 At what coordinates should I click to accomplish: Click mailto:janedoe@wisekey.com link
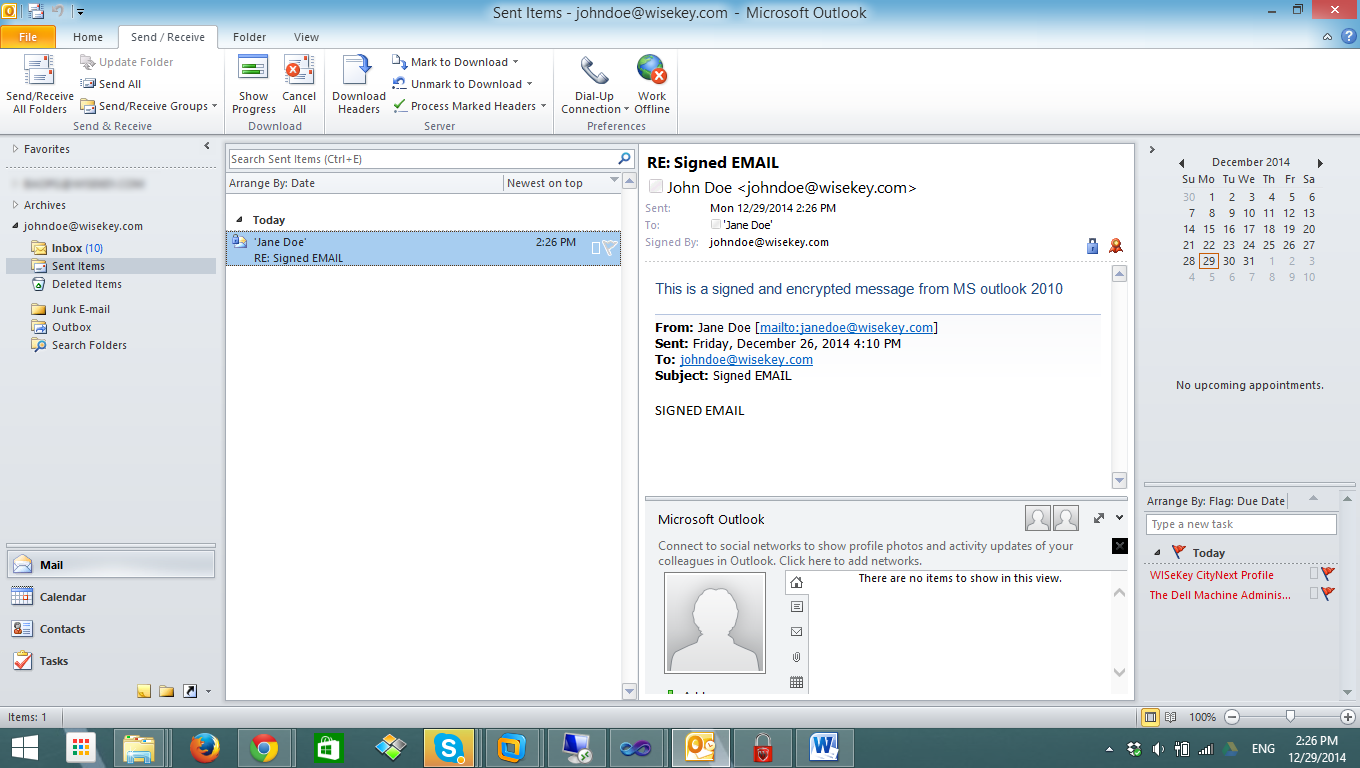tap(847, 327)
